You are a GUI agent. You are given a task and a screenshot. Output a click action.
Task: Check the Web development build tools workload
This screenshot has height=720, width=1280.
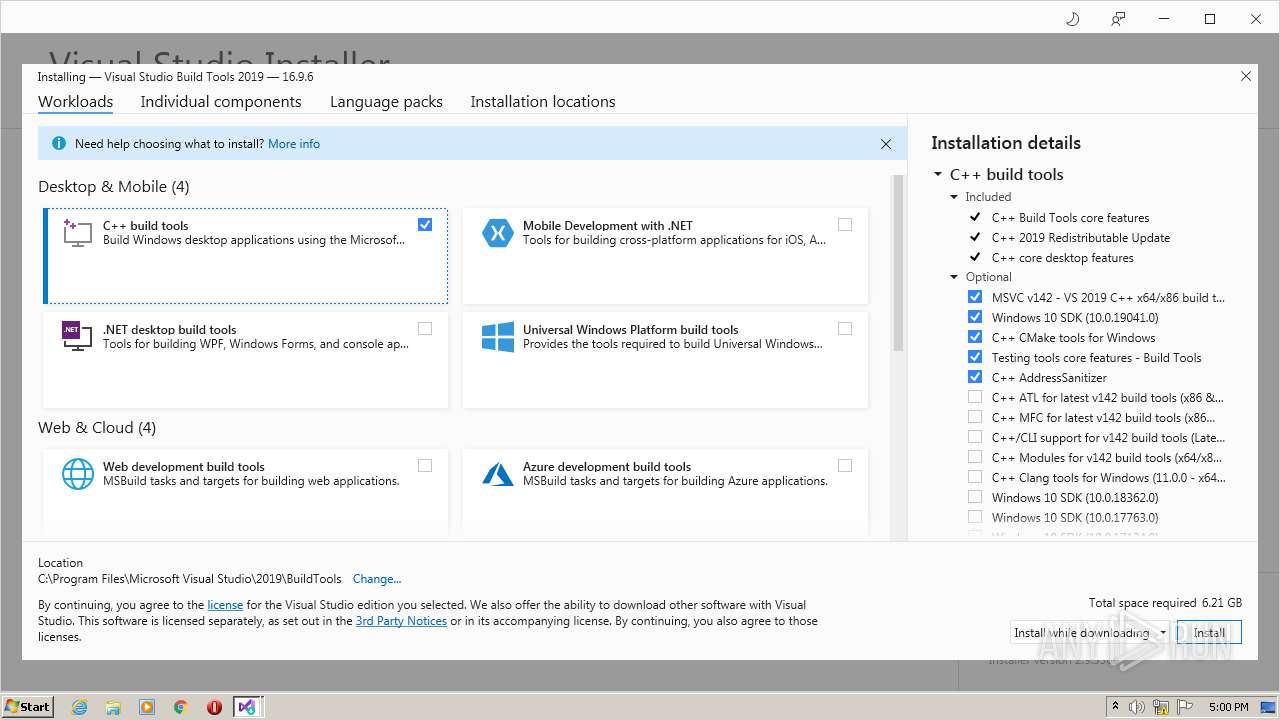(x=425, y=466)
